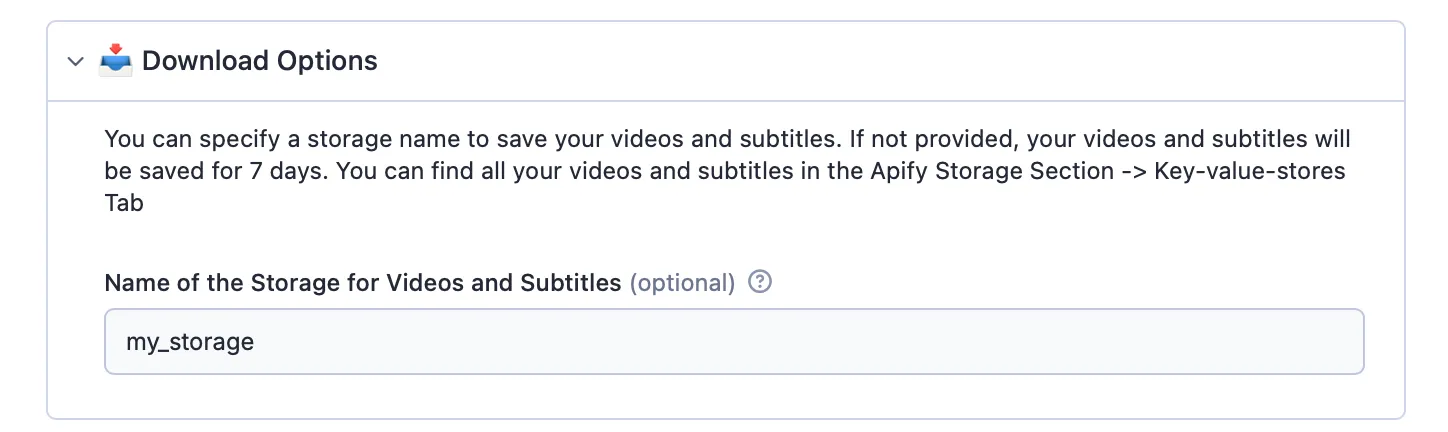Click the inbox tray icon beside Download Options
This screenshot has height=432, width=1448.
tap(116, 60)
